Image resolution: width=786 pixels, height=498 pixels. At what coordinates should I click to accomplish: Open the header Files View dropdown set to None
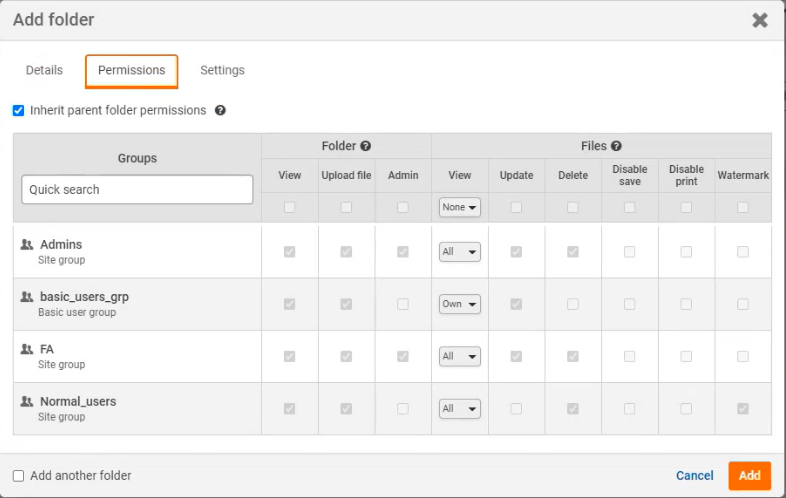click(459, 207)
